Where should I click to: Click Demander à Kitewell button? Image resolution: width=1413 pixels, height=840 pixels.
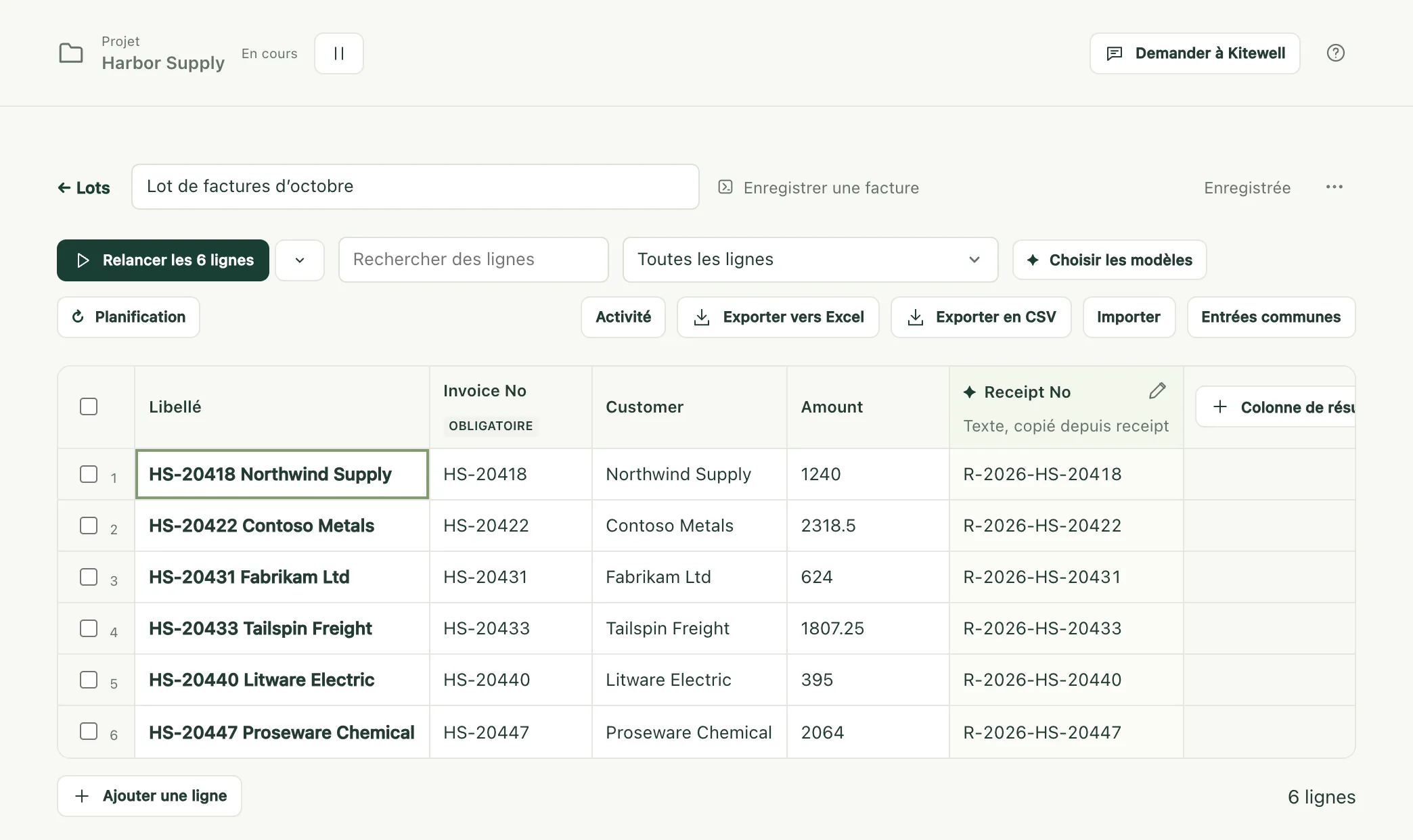(x=1195, y=53)
